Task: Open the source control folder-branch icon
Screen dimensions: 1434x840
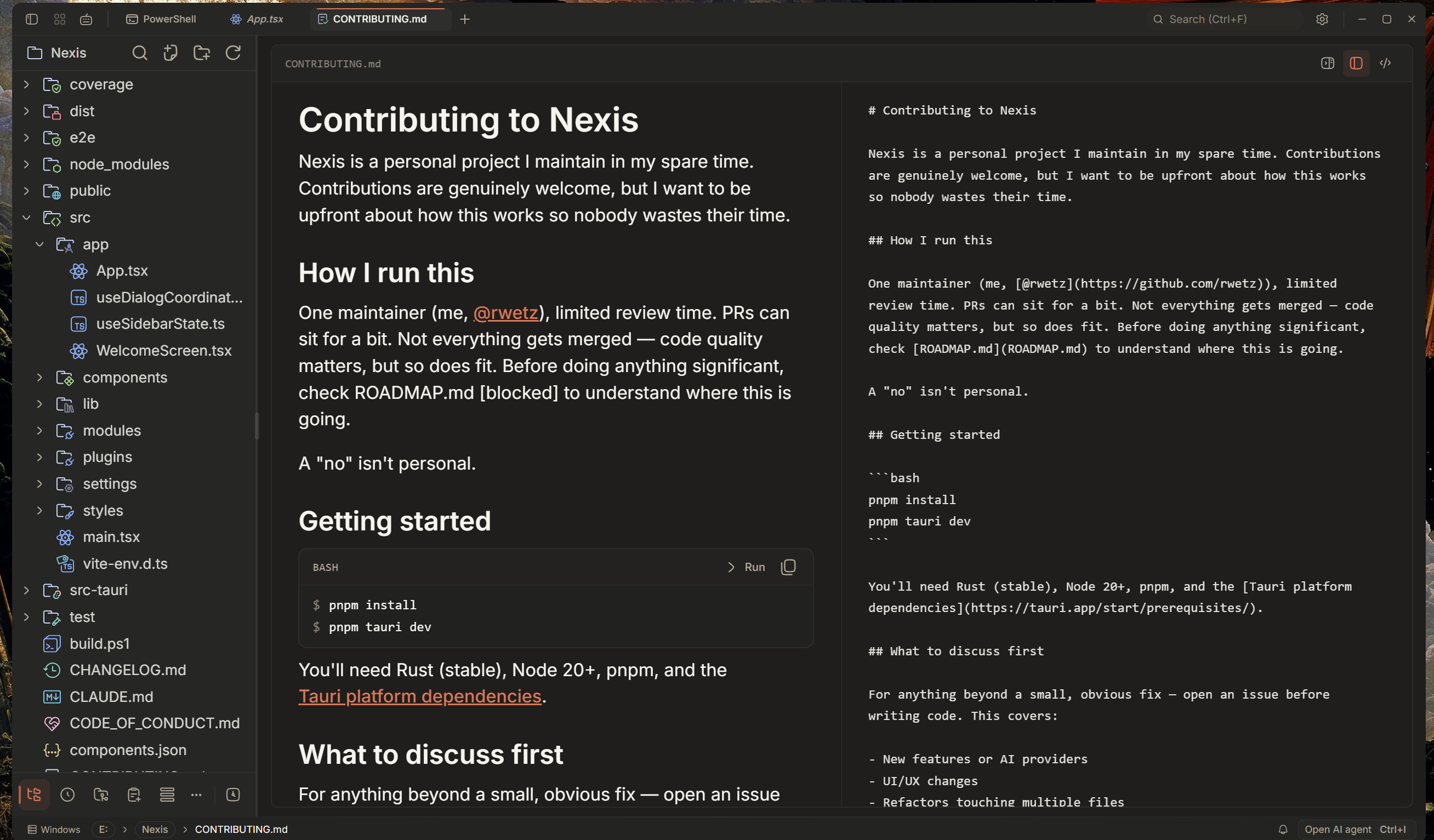Action: [x=101, y=795]
